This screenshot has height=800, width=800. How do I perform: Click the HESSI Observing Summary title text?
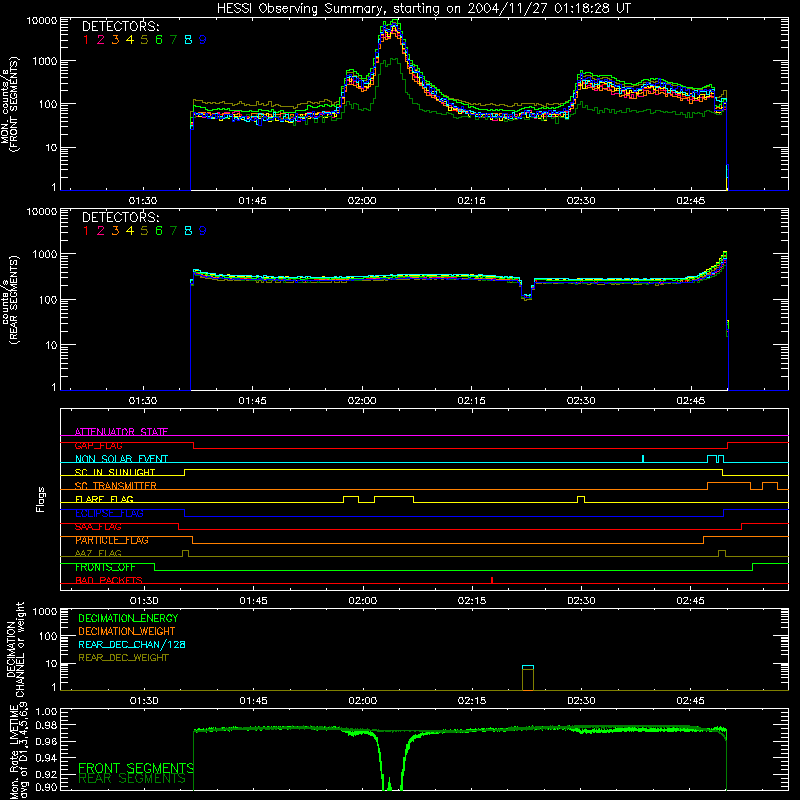(423, 8)
